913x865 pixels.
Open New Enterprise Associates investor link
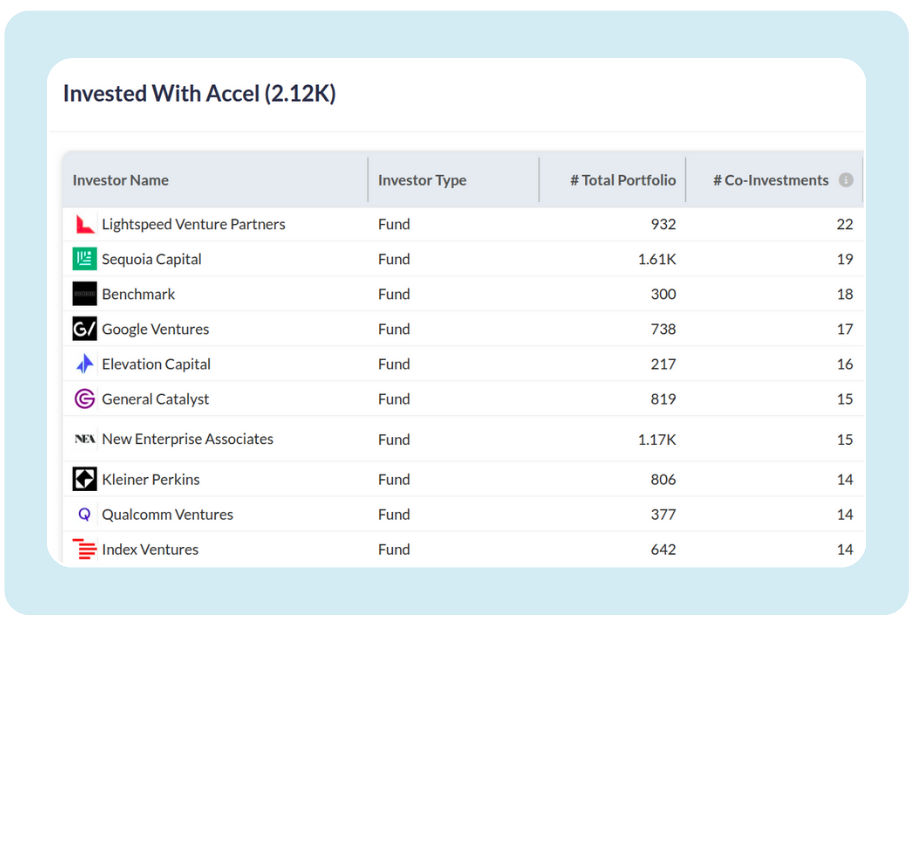click(187, 440)
